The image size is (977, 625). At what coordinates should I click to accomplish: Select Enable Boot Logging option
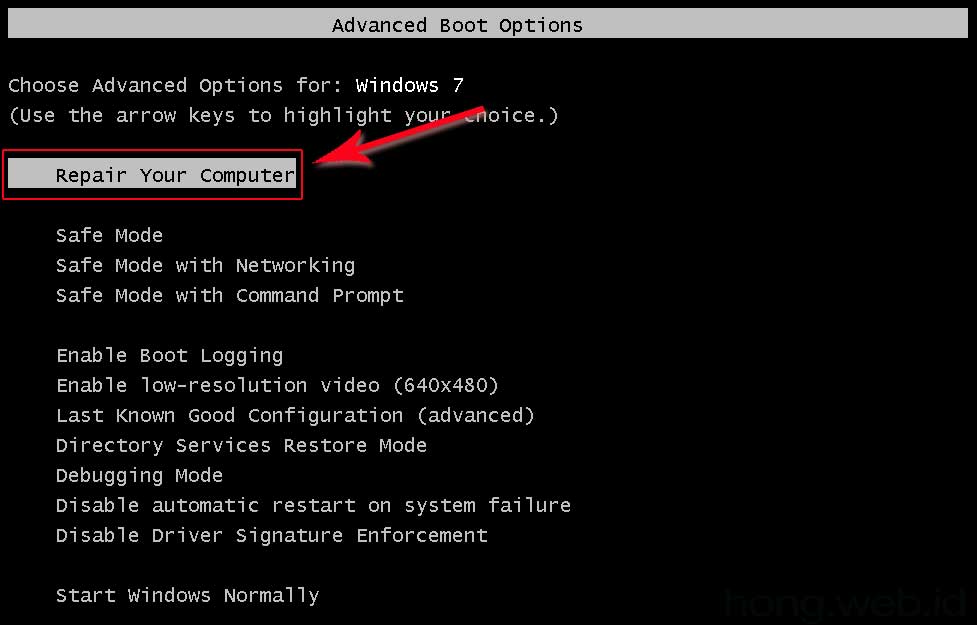pyautogui.click(x=169, y=356)
